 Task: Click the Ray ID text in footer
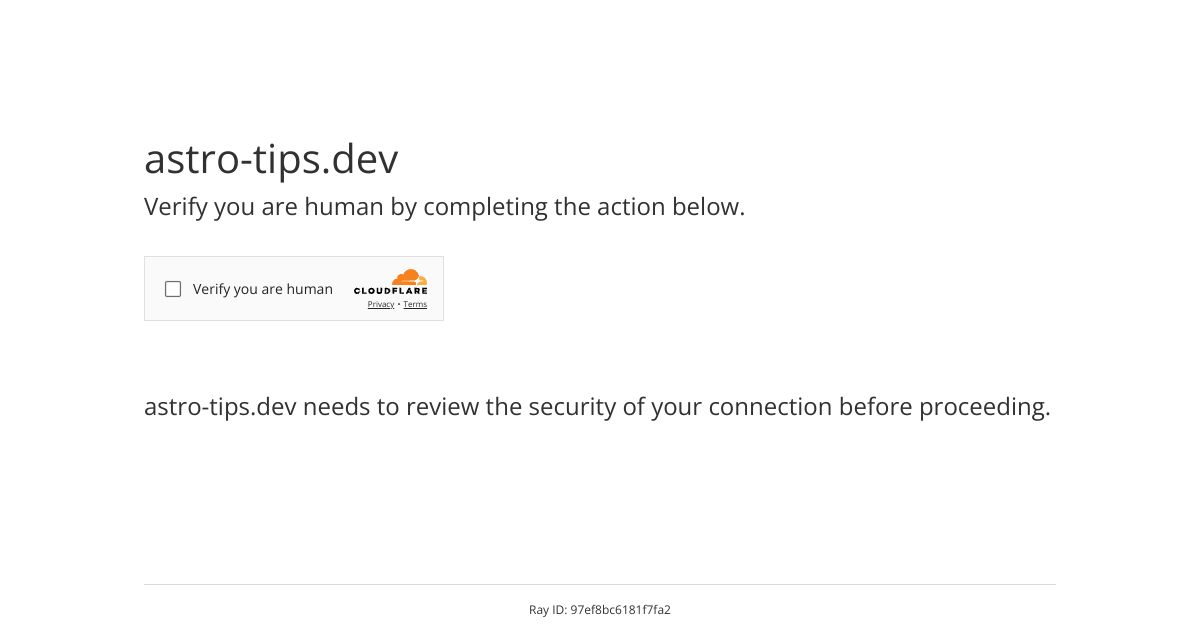[x=600, y=609]
